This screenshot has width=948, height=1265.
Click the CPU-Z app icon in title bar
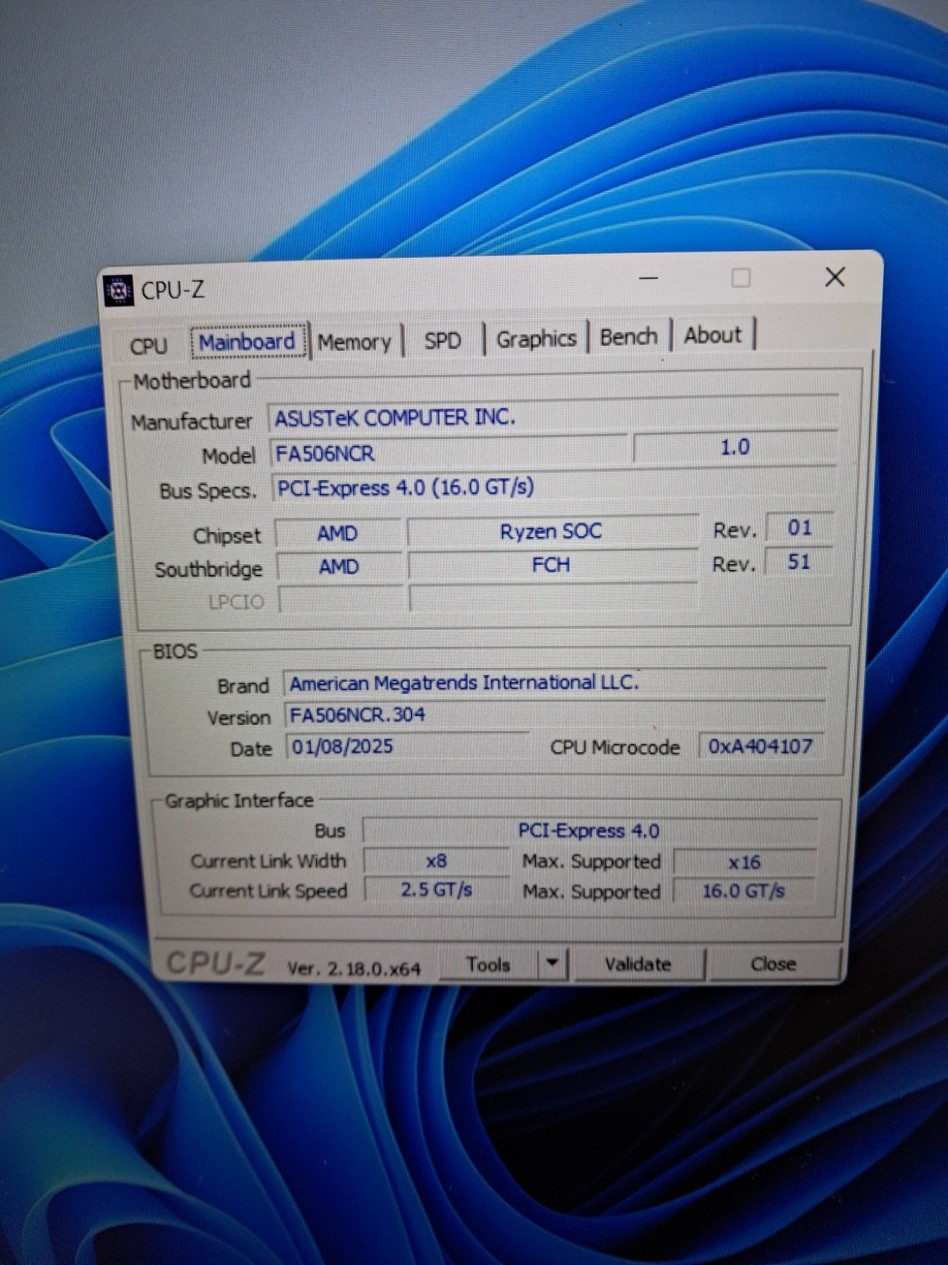(x=120, y=290)
